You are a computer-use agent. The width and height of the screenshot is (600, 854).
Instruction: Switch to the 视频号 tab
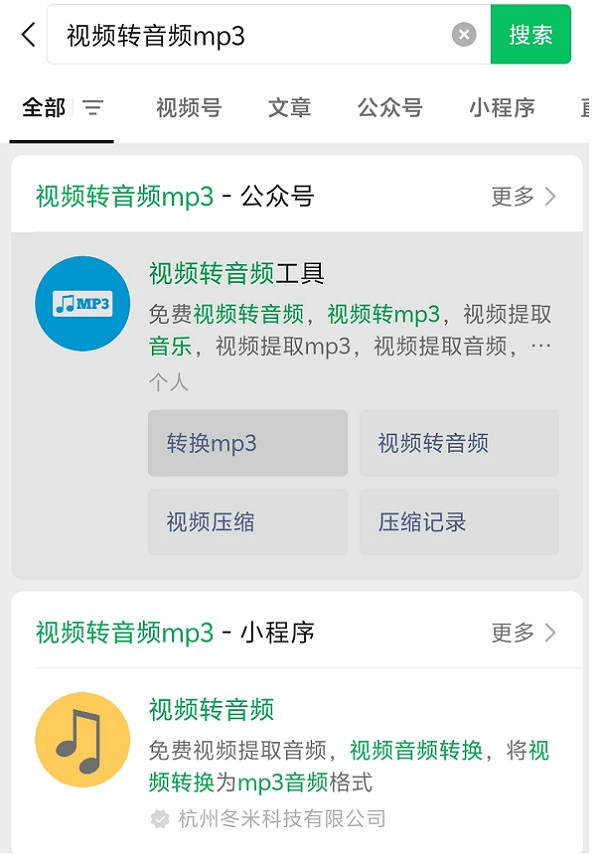186,108
